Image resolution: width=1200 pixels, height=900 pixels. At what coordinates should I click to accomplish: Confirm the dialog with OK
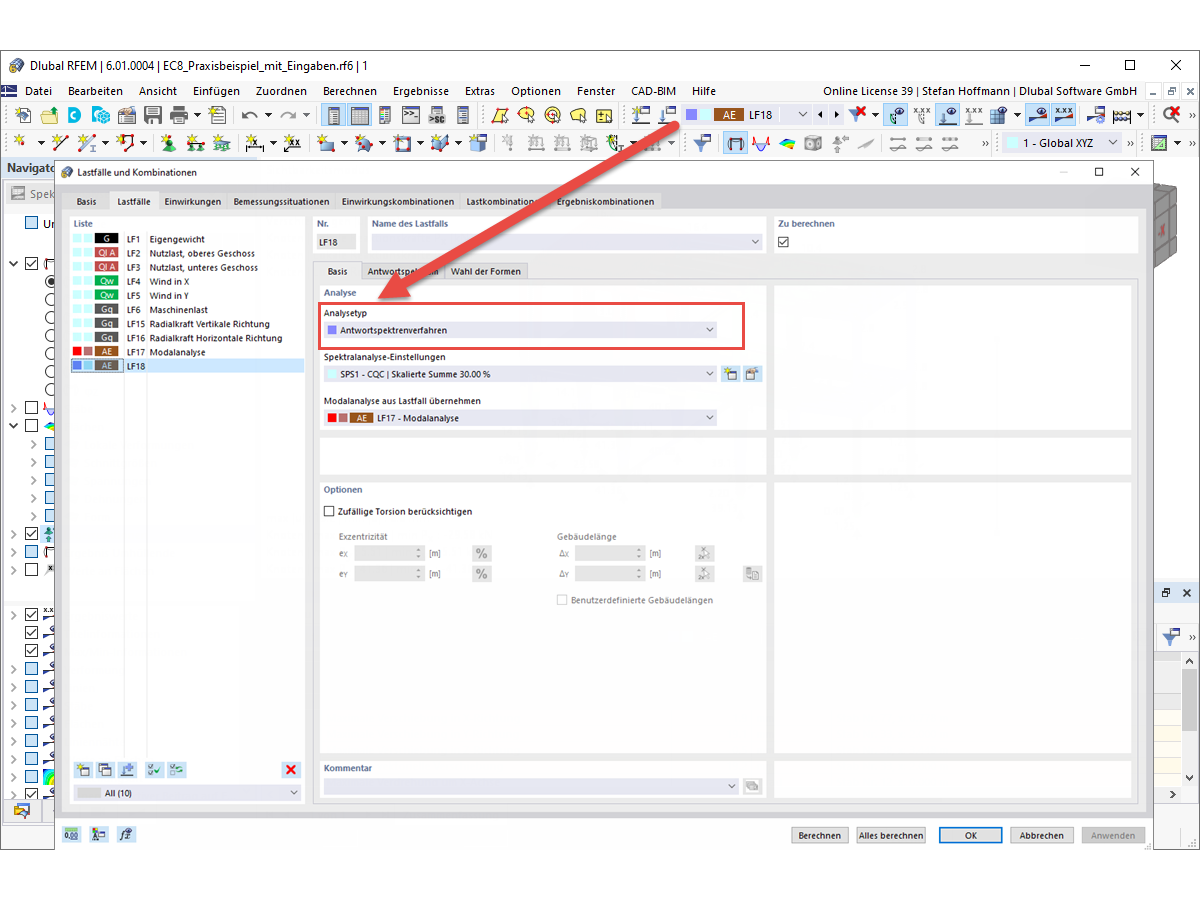(x=969, y=835)
